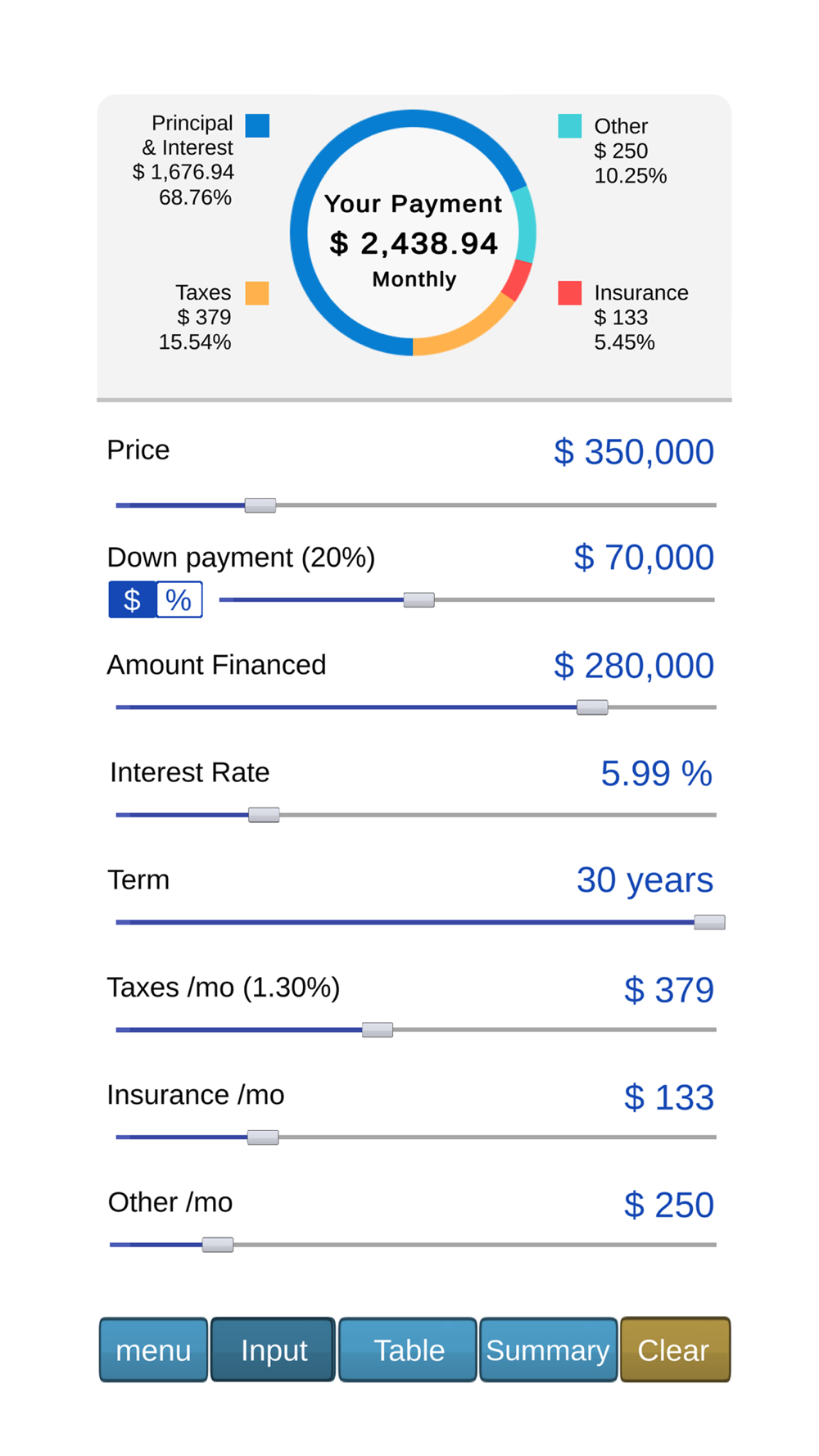Click the orange Taxes legend swatch
The width and height of the screenshot is (819, 1456).
257,293
